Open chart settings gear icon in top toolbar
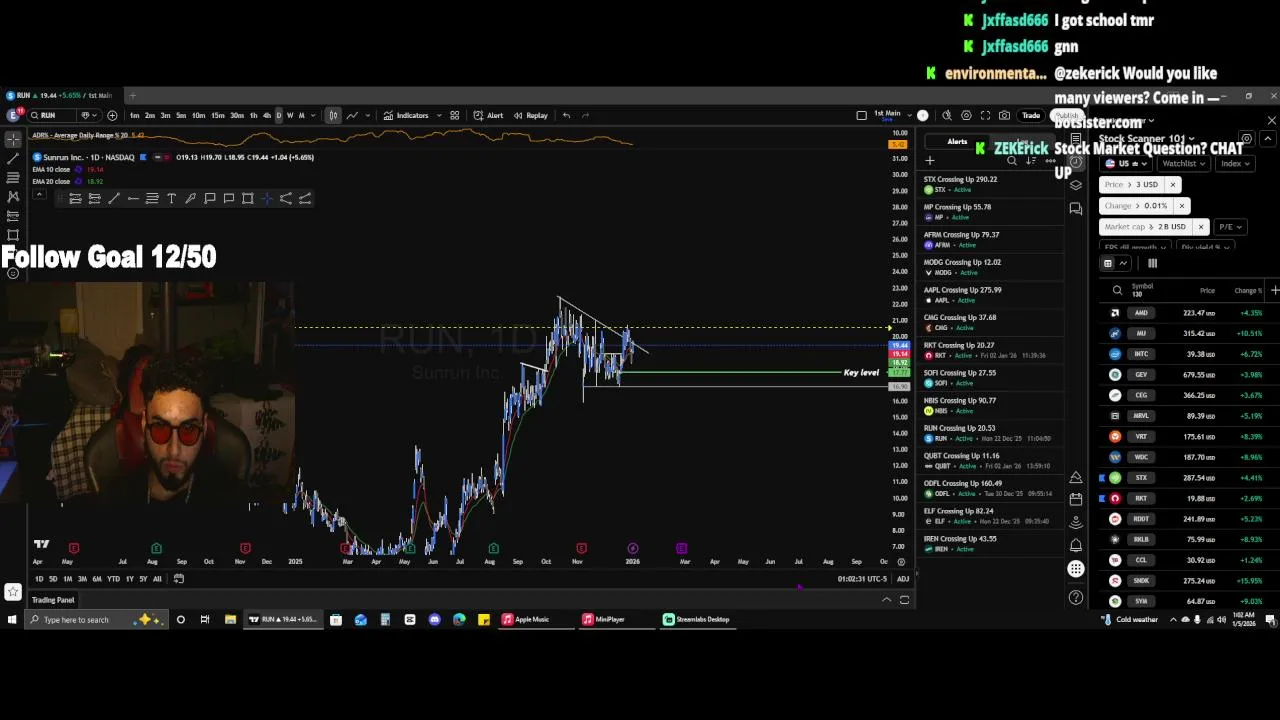This screenshot has height=720, width=1280. click(x=966, y=115)
